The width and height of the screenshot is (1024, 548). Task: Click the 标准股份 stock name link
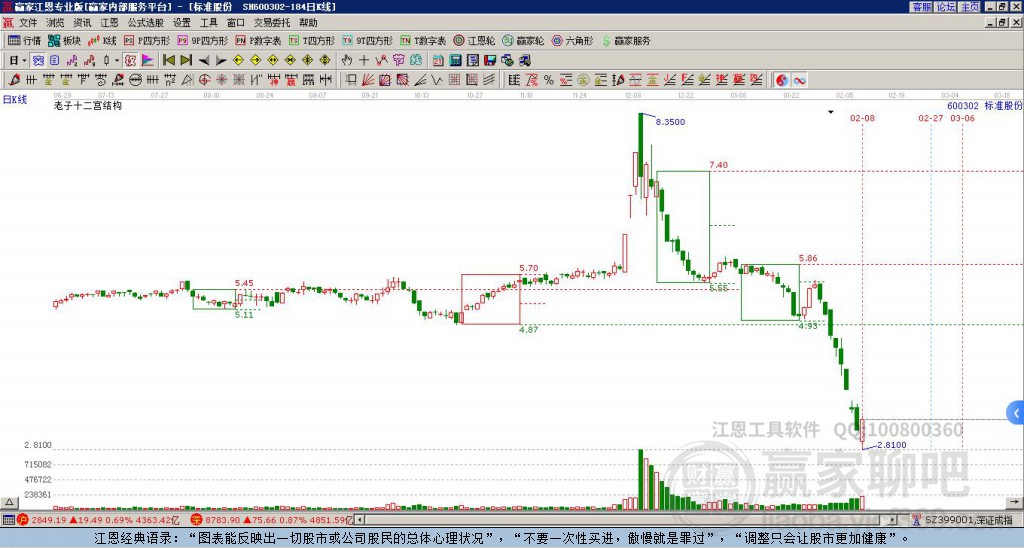pos(1003,106)
